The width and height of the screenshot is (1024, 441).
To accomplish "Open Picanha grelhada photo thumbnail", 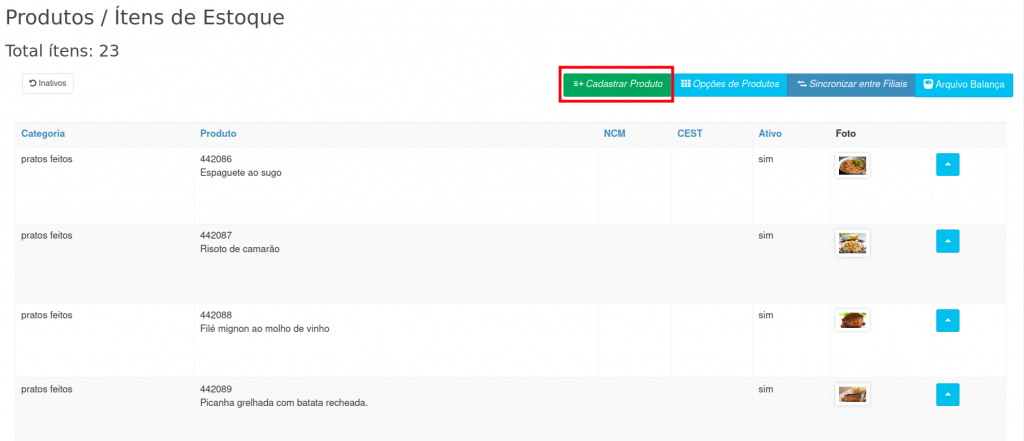I will pyautogui.click(x=852, y=394).
